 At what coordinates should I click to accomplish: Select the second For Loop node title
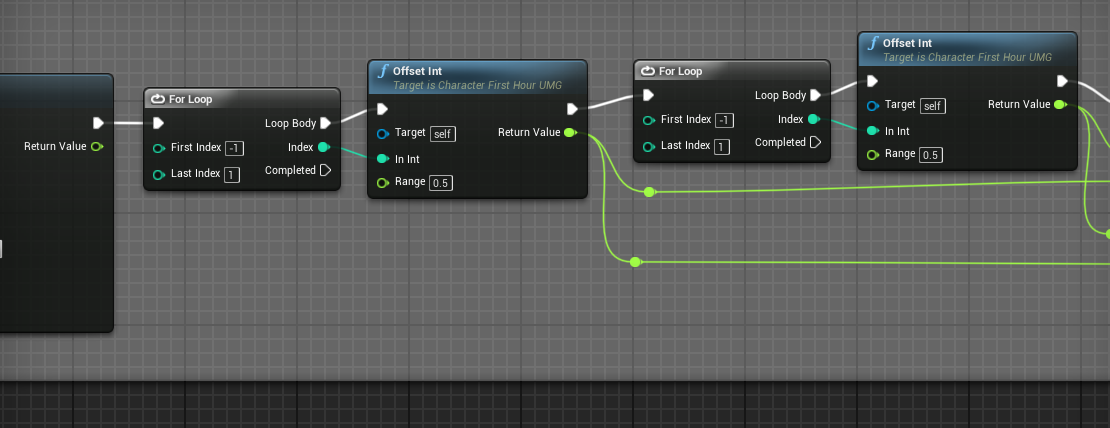pyautogui.click(x=680, y=71)
